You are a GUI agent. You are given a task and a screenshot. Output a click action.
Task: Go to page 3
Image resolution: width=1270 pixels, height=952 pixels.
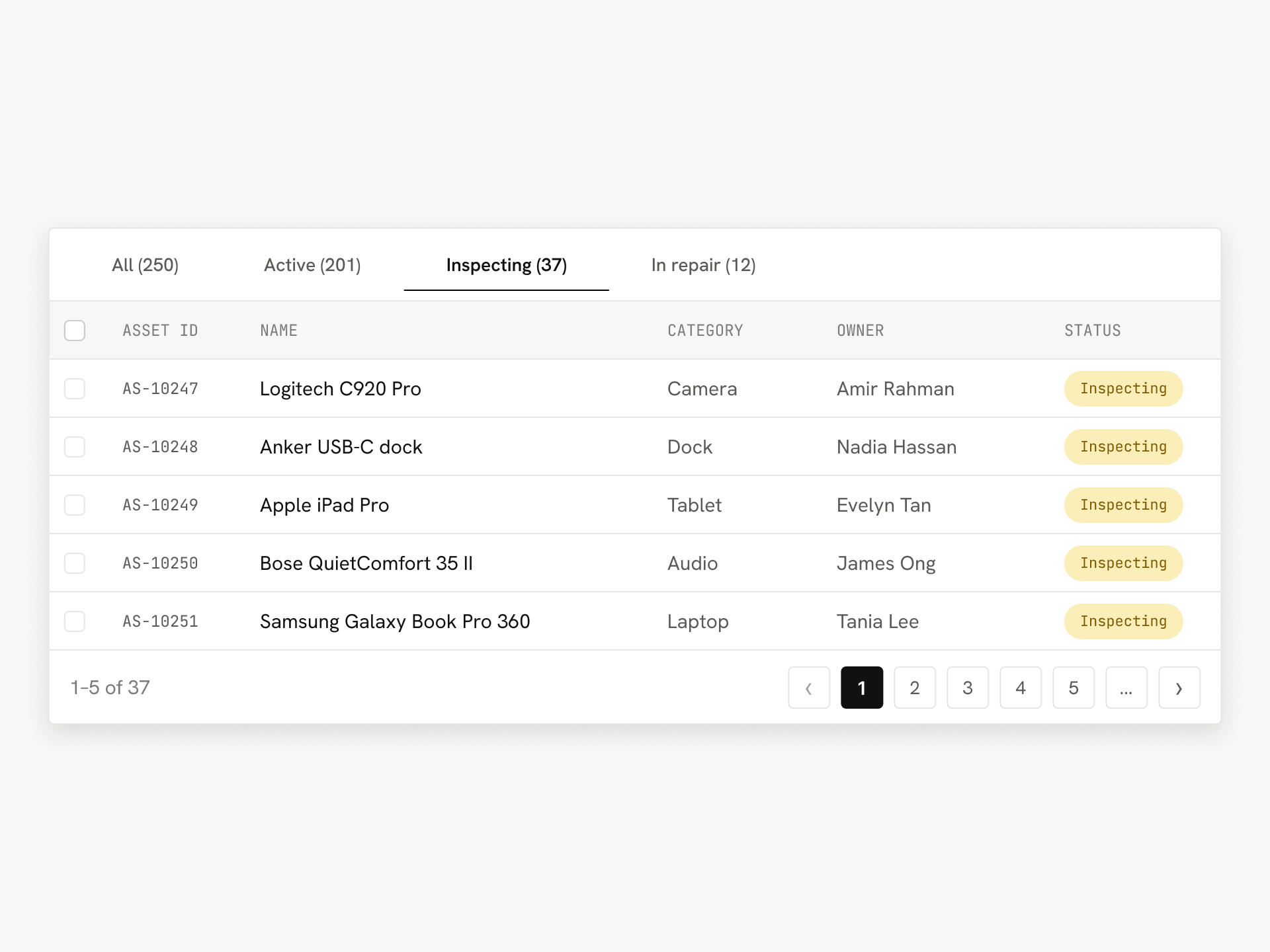click(x=968, y=688)
